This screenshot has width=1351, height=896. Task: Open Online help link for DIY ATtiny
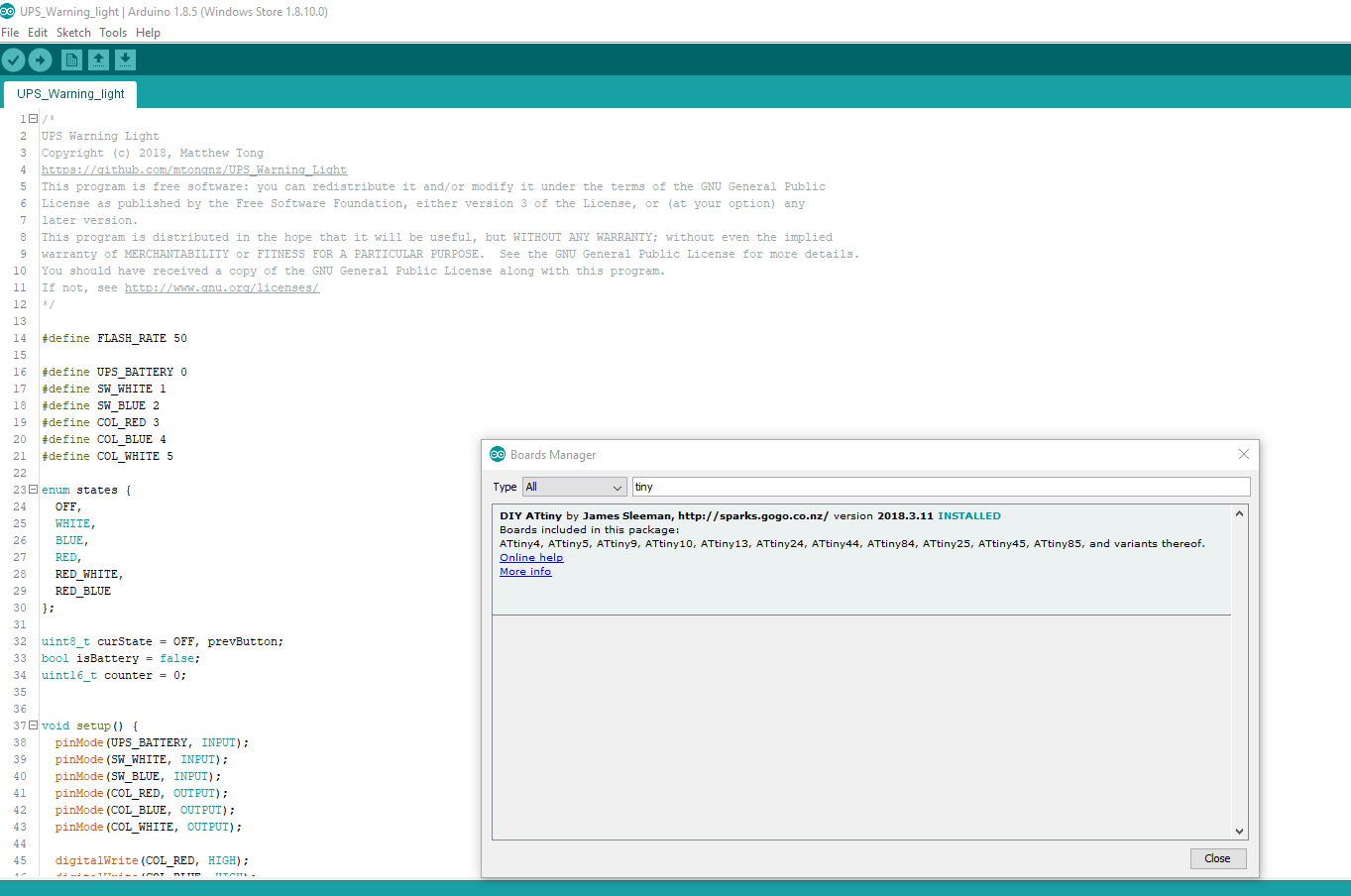tap(531, 557)
